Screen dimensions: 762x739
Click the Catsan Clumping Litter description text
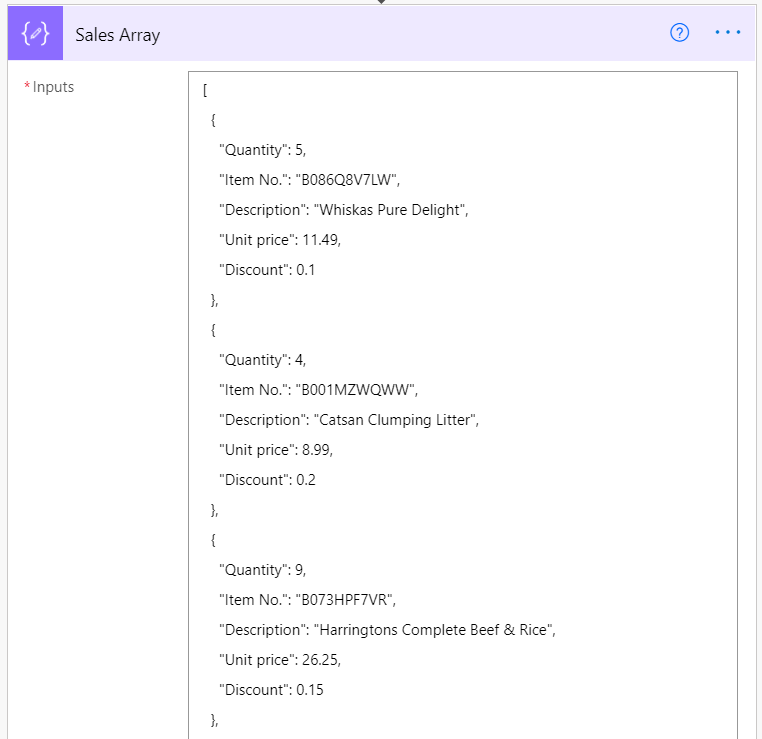tap(396, 420)
